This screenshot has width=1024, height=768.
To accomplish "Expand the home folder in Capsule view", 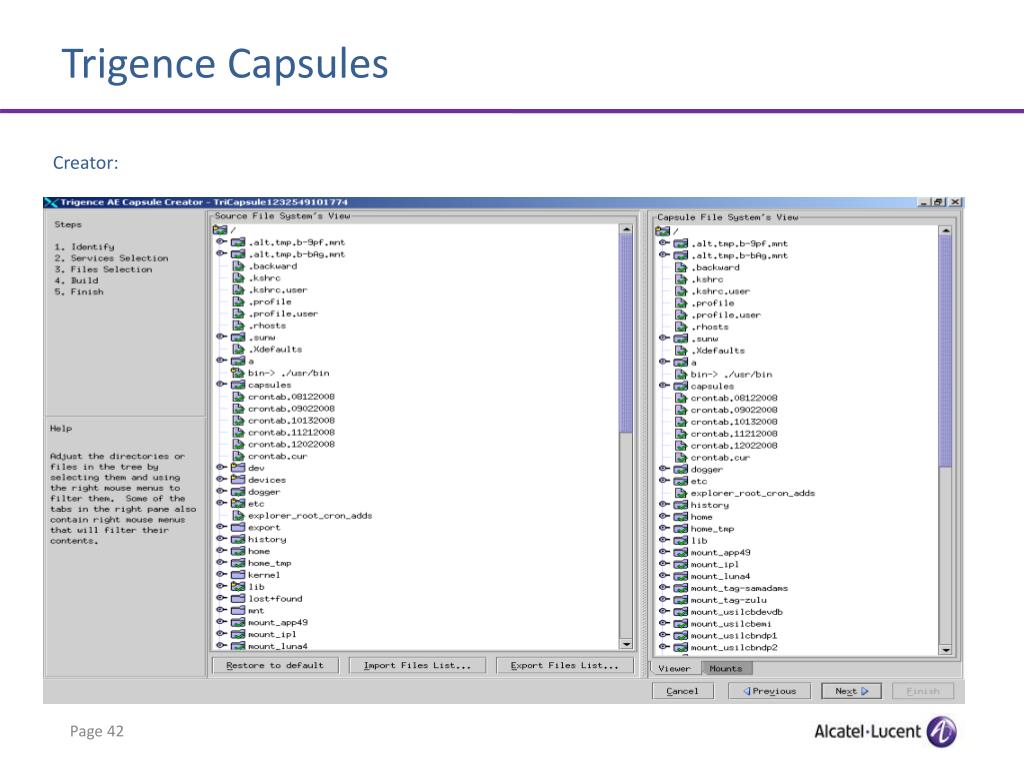I will 664,516.
